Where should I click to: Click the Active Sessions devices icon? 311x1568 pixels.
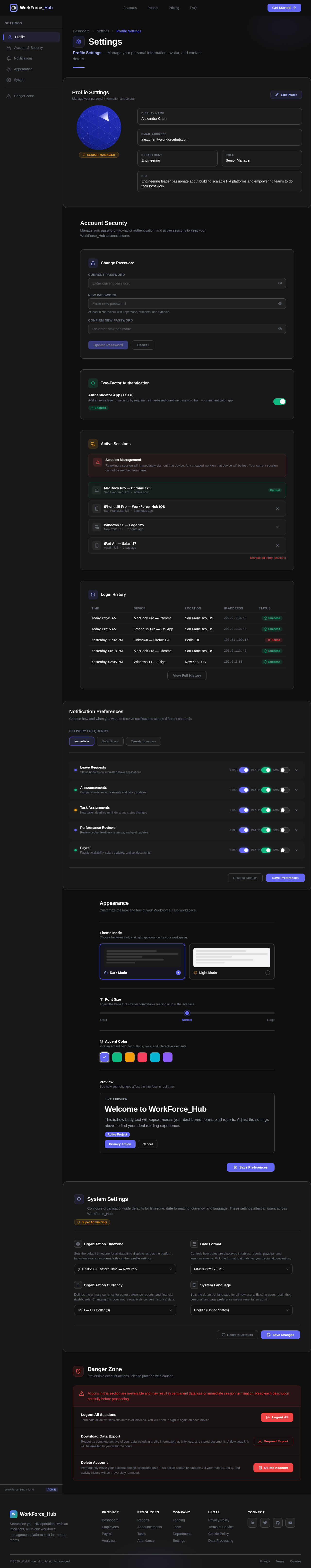coord(93,444)
